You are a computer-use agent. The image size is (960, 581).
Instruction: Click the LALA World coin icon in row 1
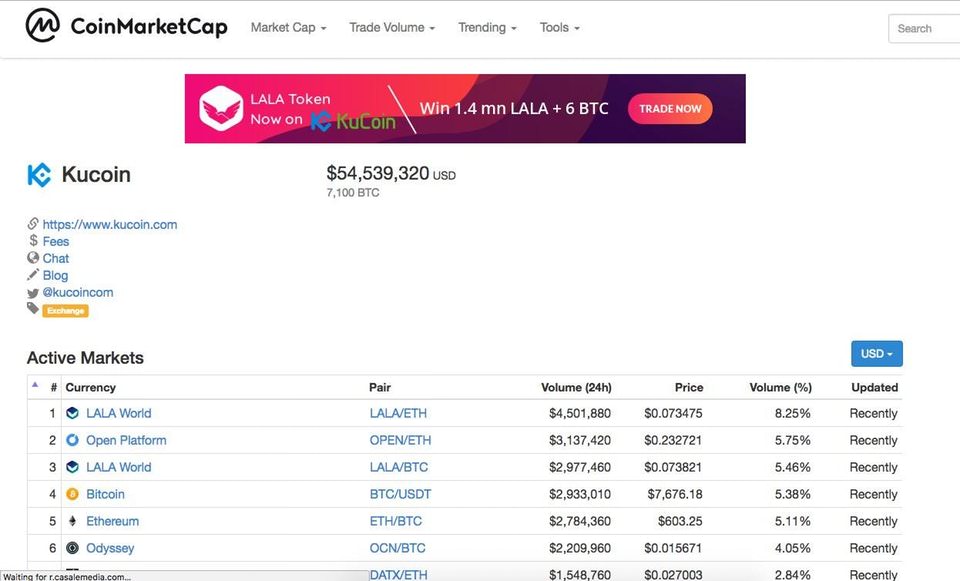pyautogui.click(x=72, y=413)
